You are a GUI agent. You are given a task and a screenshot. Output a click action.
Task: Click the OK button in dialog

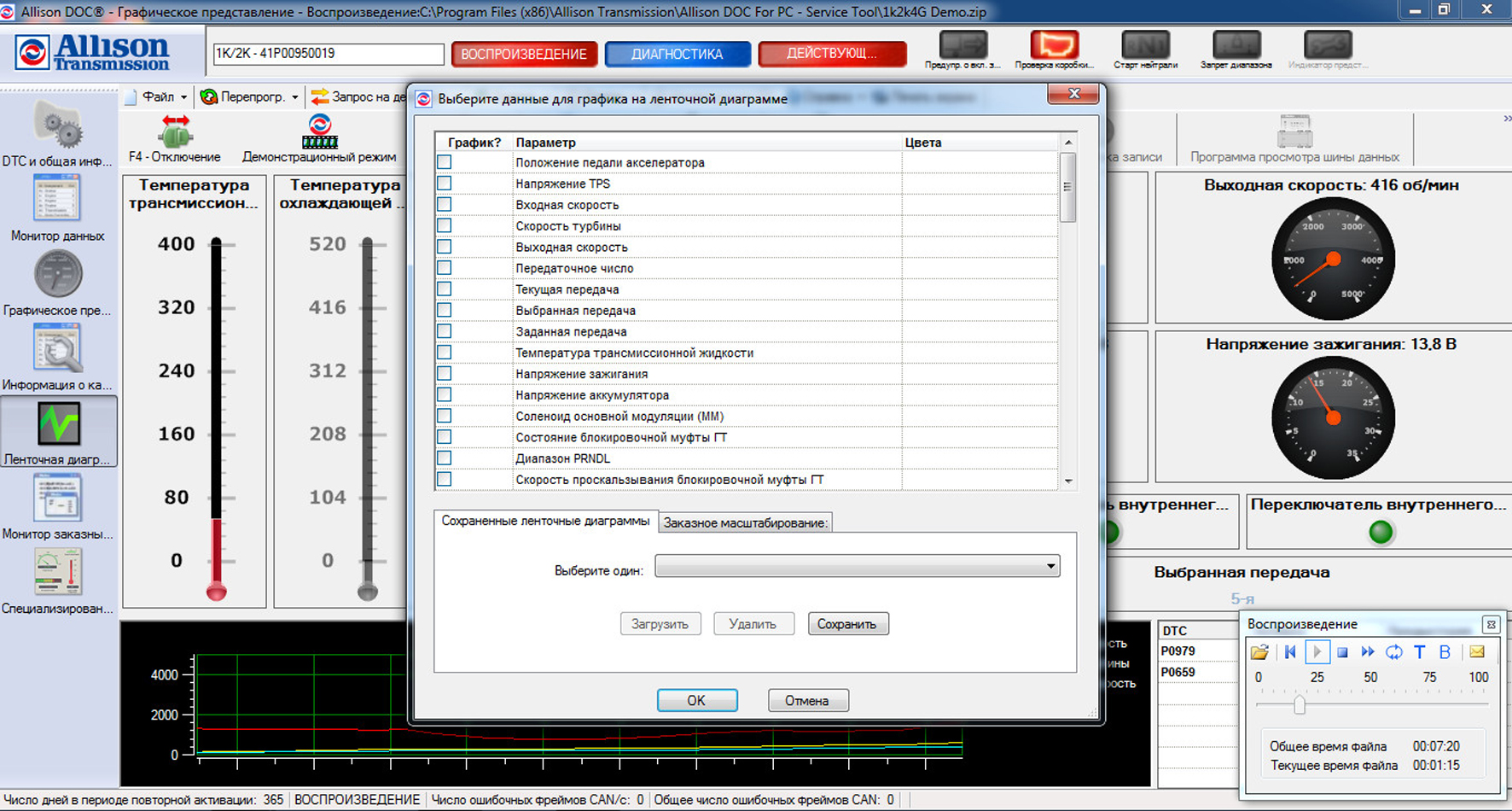tap(696, 701)
